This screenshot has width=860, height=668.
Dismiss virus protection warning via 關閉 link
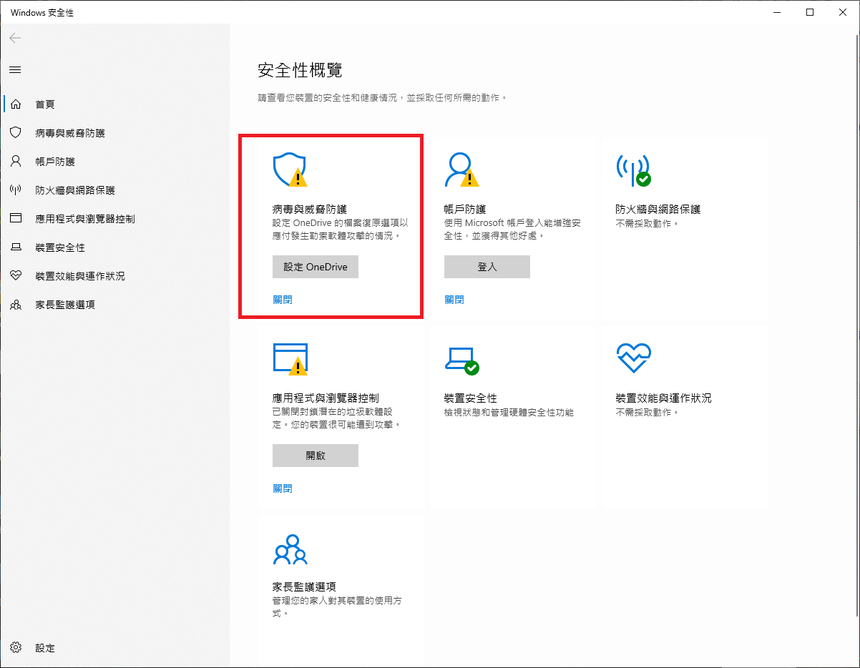point(282,299)
